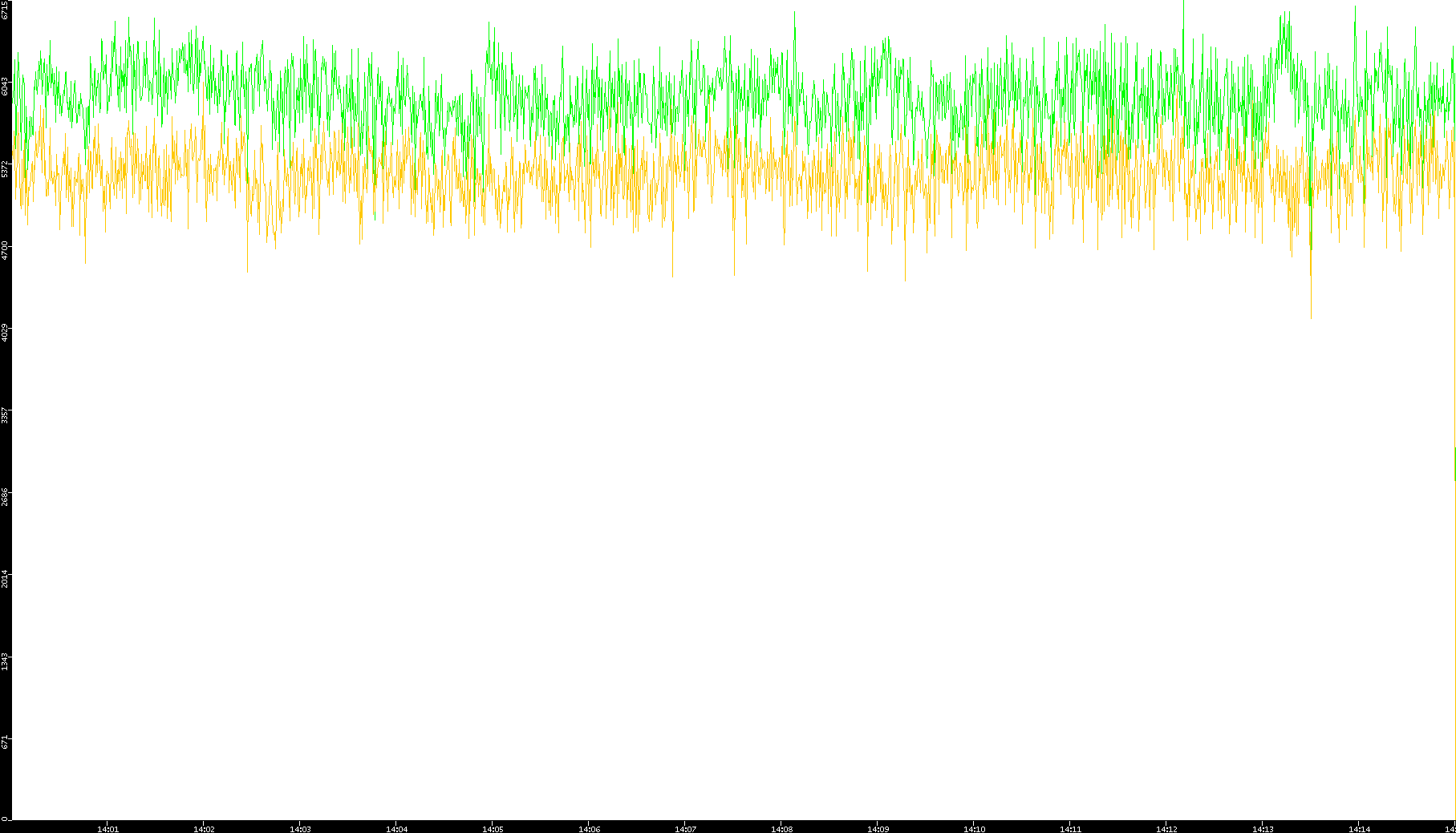Click the 14:05 time label
Viewport: 1456px width, 833px height.
click(493, 829)
